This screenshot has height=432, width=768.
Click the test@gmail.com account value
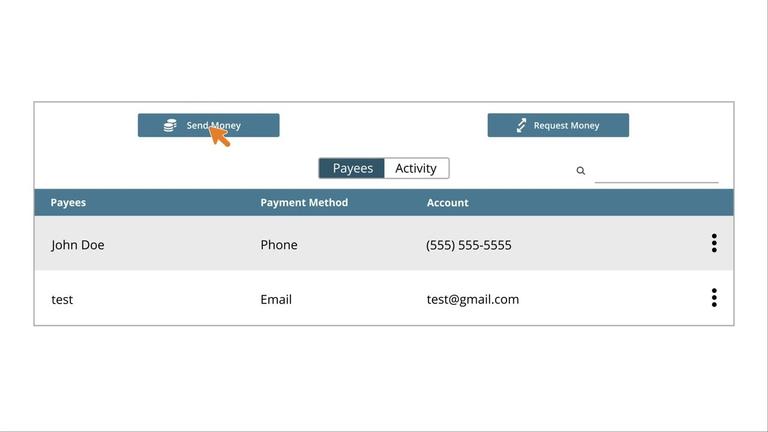[473, 299]
